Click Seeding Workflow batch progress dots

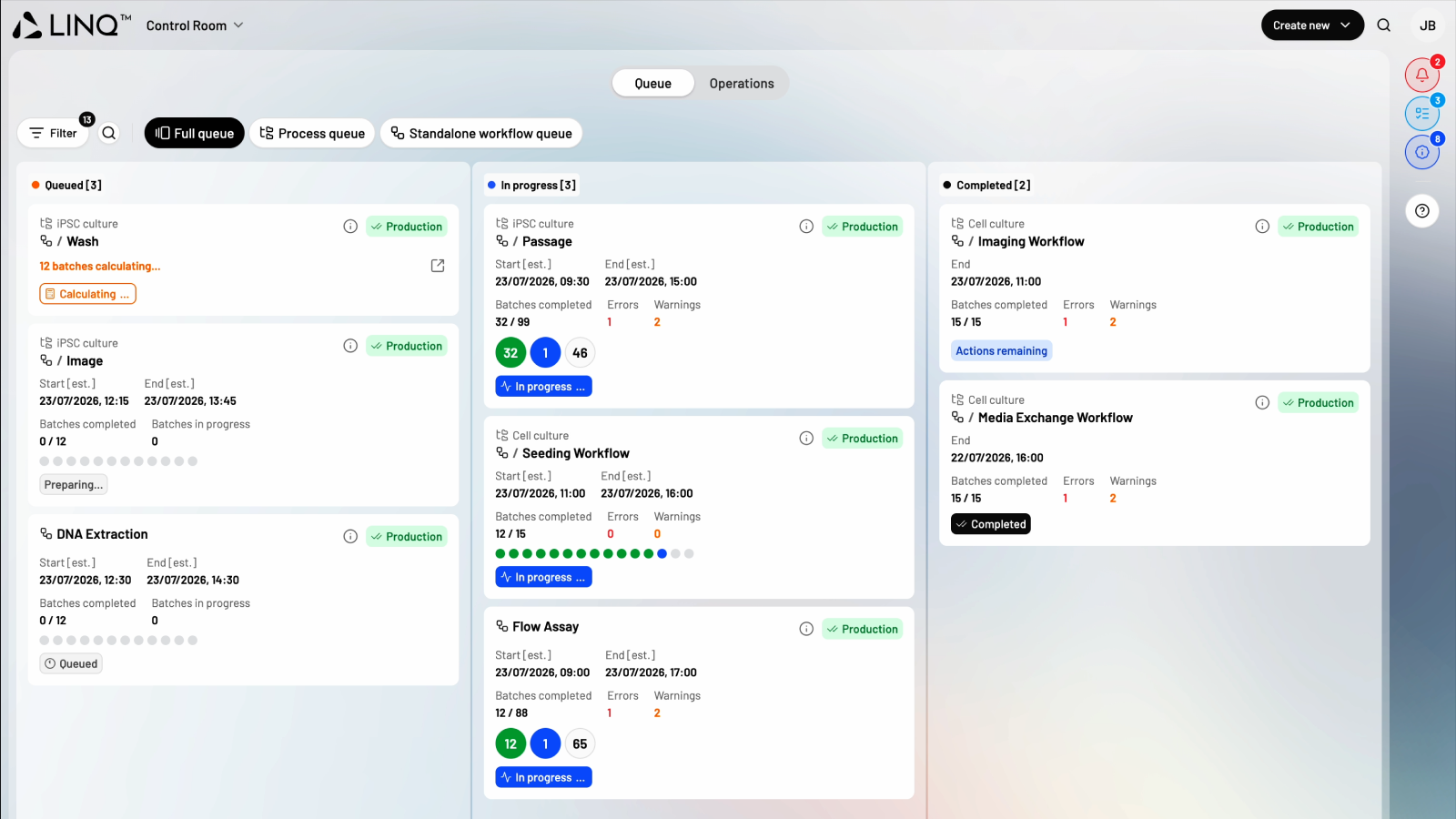coord(594,553)
